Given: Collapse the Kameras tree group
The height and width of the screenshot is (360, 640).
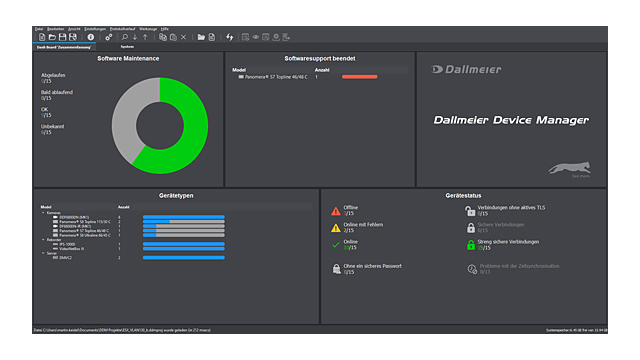Looking at the screenshot, I should (x=43, y=213).
